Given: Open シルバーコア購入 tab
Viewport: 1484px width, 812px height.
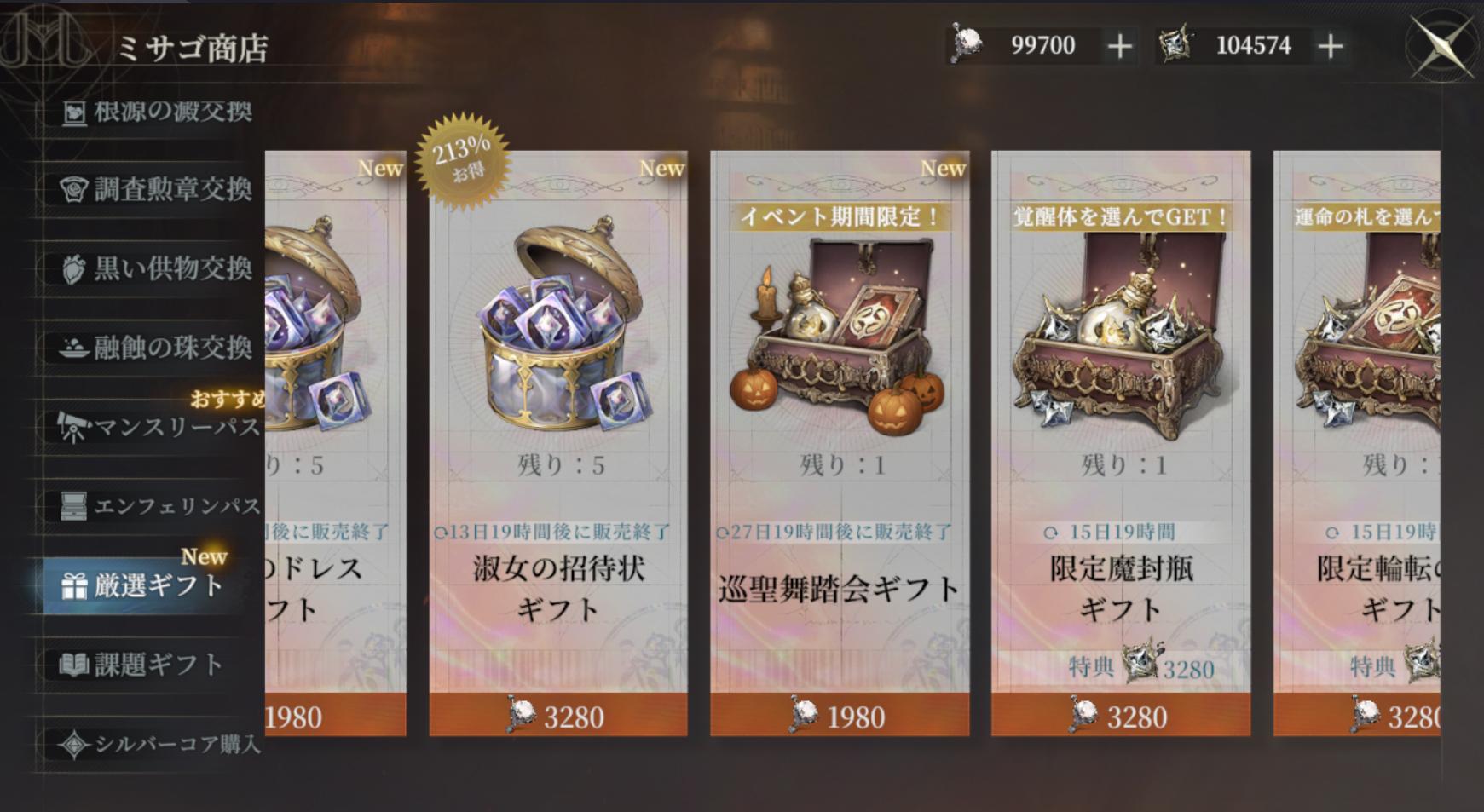Looking at the screenshot, I should (158, 744).
